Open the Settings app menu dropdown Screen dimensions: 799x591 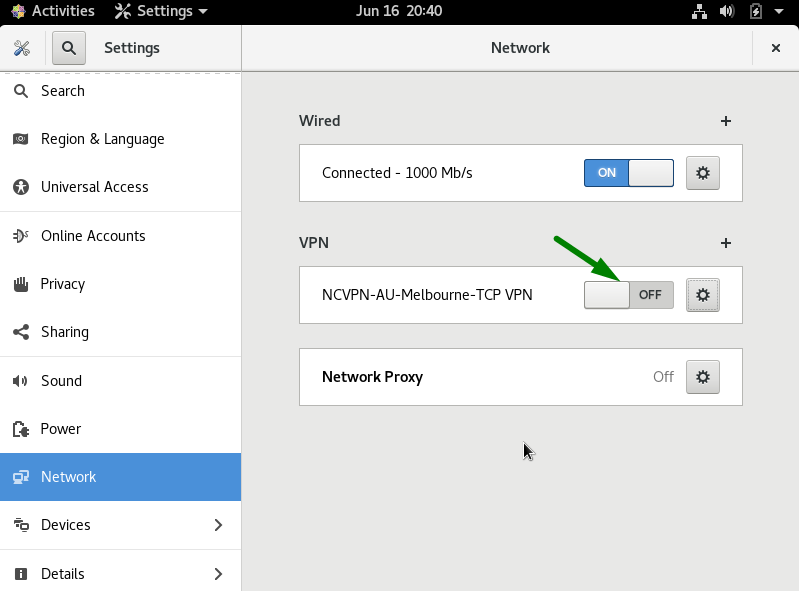(x=162, y=11)
